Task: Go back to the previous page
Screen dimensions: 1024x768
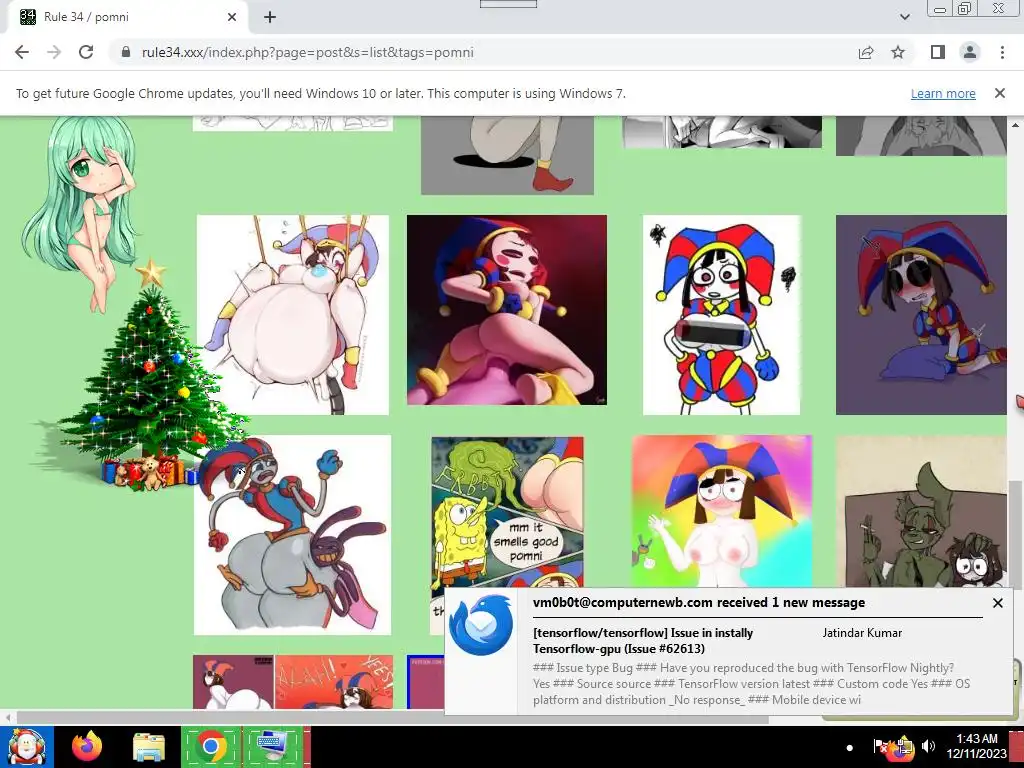Action: coord(22,52)
